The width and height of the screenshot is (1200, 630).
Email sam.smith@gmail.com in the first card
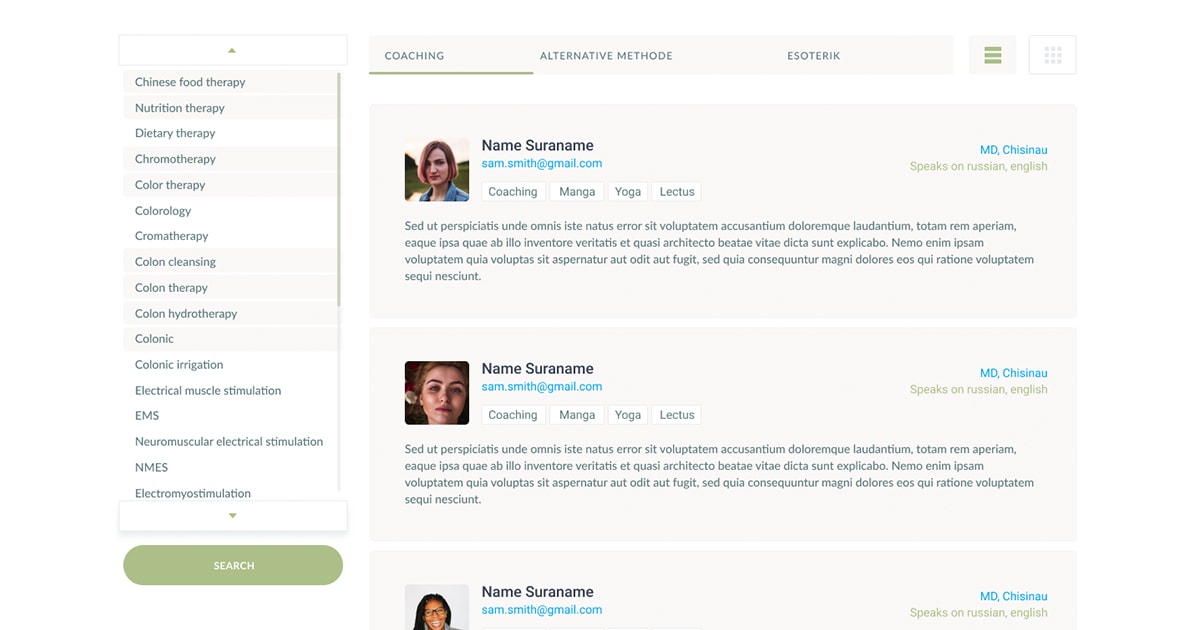pos(542,164)
